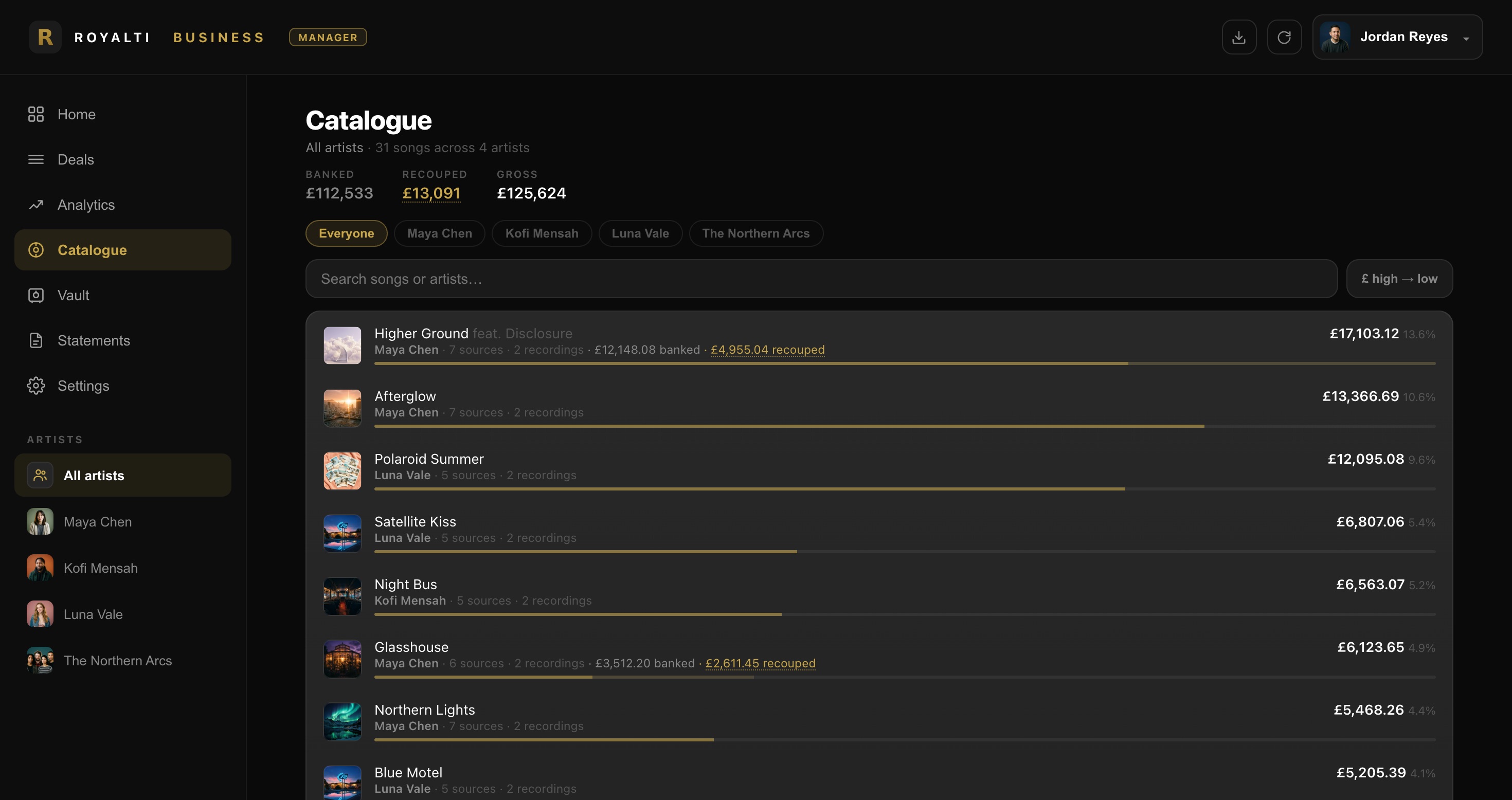Click the BUSINESS label in header
The width and height of the screenshot is (1512, 800).
[x=219, y=37]
